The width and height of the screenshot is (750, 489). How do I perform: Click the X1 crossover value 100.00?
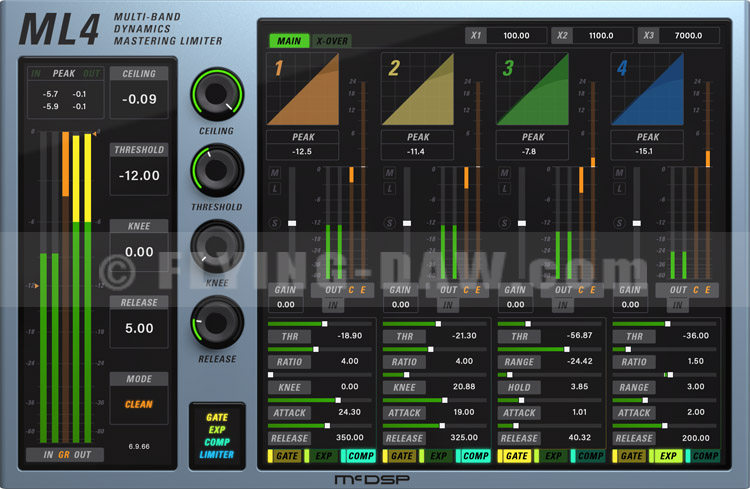point(516,35)
